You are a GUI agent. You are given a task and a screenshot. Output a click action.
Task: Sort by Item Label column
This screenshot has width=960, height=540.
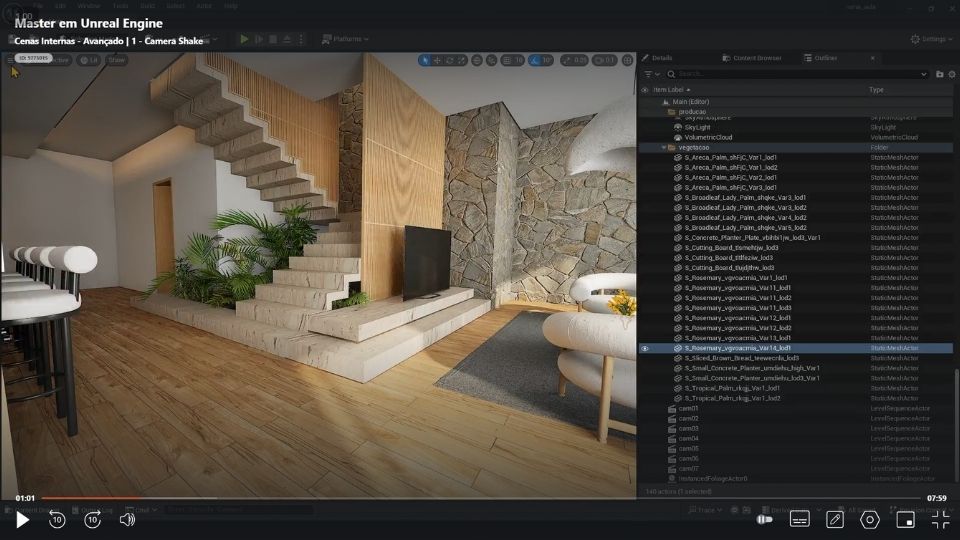pos(671,90)
